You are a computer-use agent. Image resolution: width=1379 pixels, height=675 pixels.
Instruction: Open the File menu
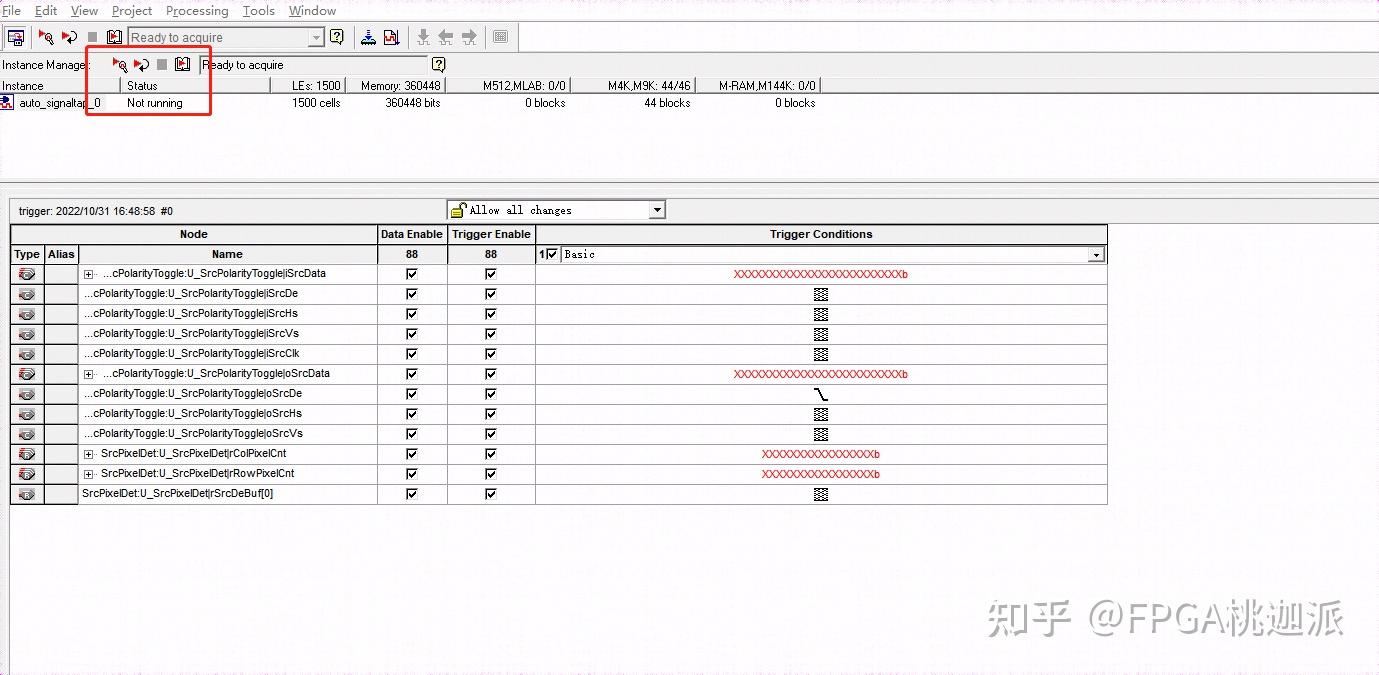point(11,10)
